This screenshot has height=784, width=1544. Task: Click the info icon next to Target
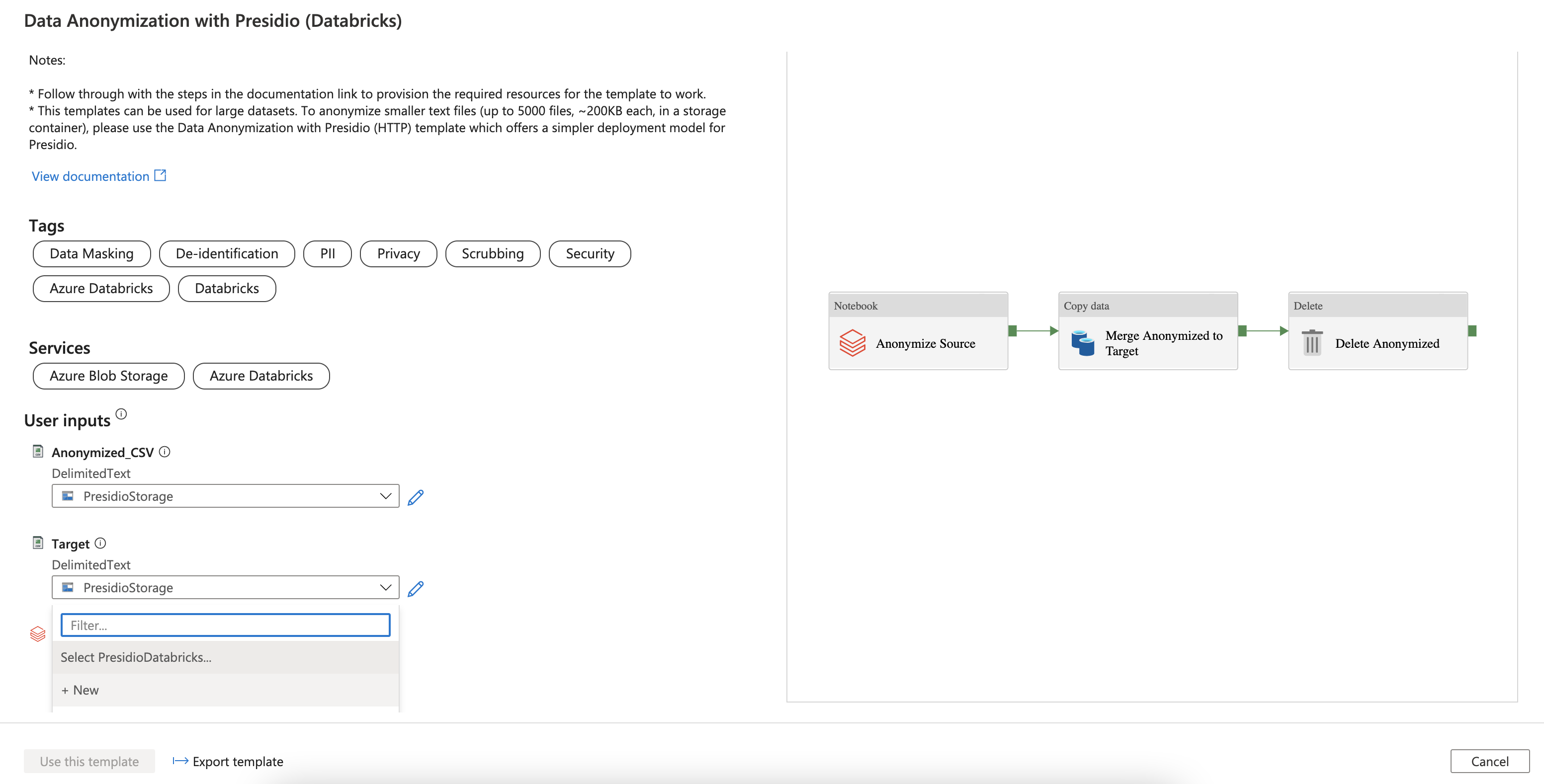[100, 543]
